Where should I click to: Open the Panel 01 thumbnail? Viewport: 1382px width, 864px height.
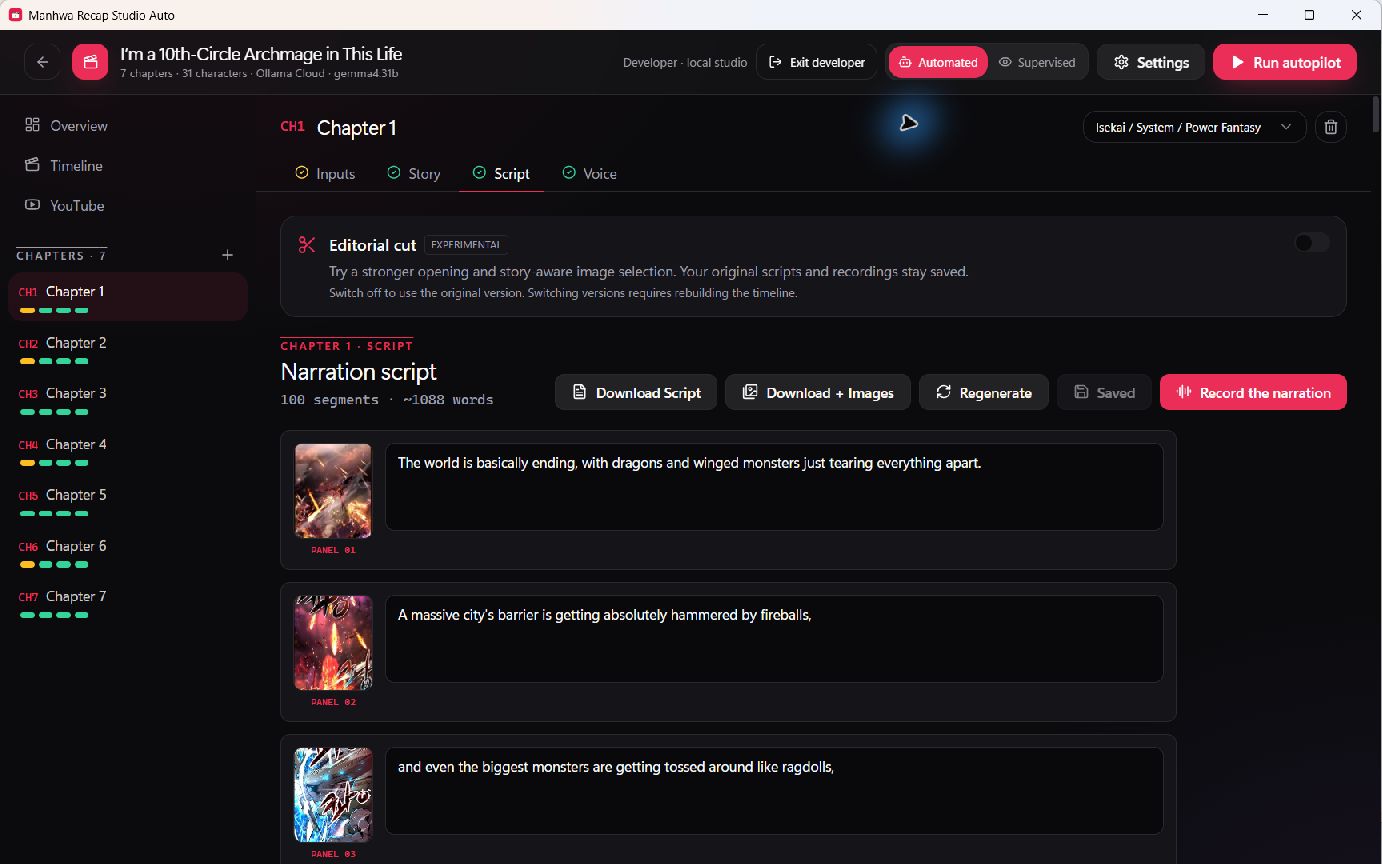pyautogui.click(x=333, y=491)
